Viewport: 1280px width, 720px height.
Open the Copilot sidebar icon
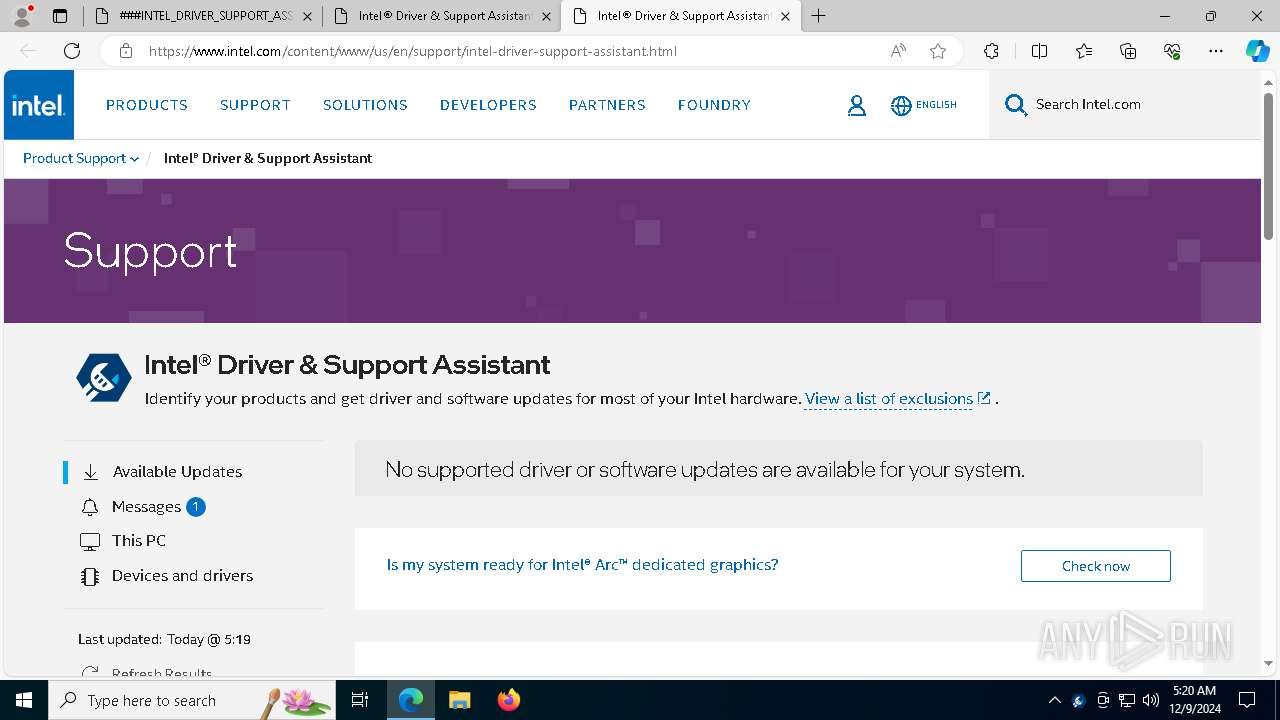coord(1257,51)
